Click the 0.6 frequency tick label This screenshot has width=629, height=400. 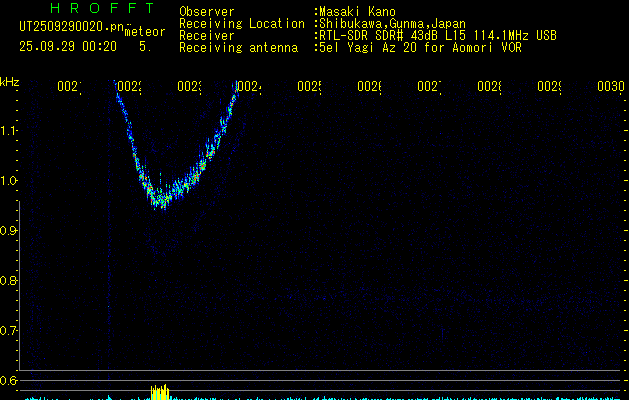click(x=10, y=381)
